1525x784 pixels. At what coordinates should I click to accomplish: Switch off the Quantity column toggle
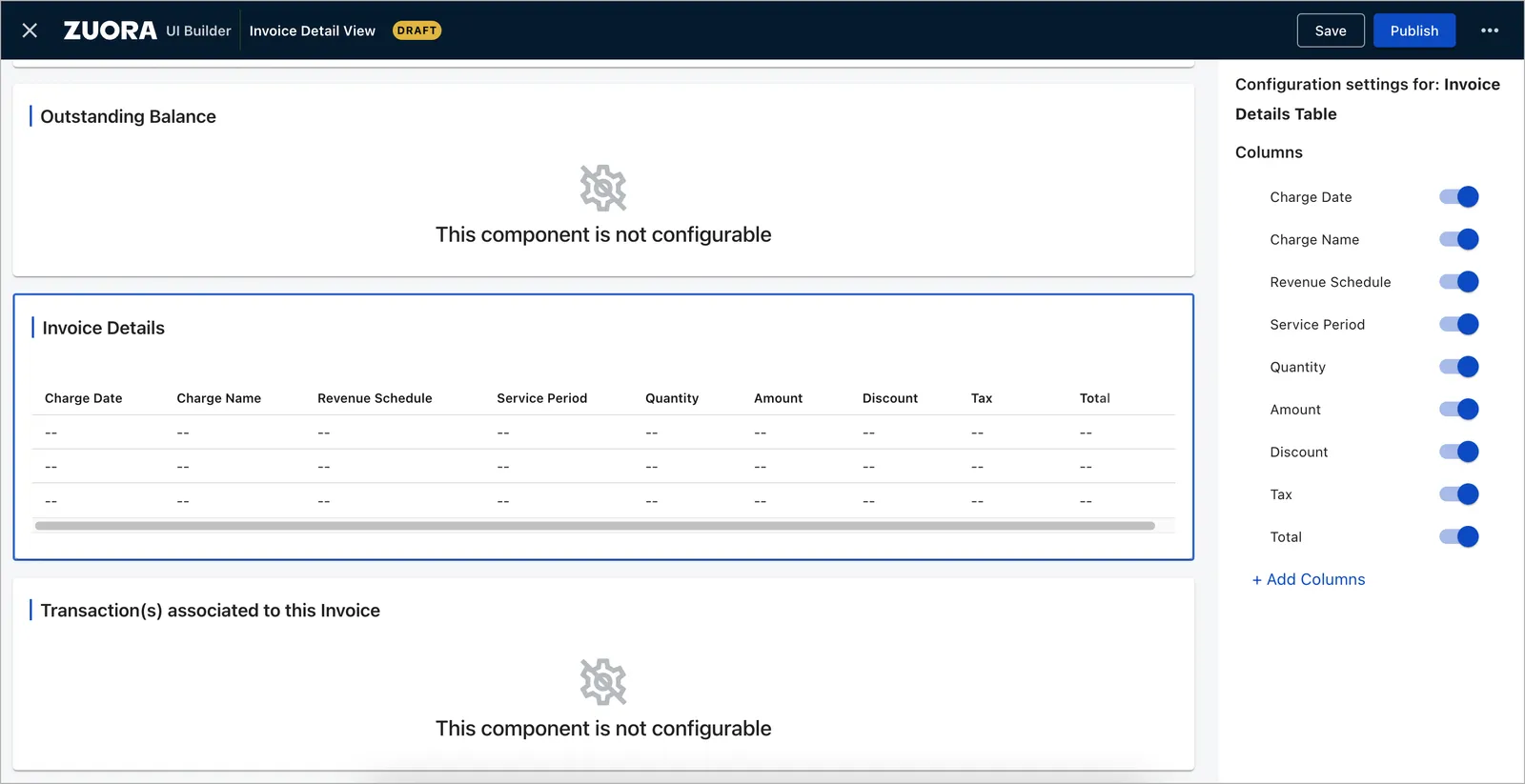click(1458, 367)
